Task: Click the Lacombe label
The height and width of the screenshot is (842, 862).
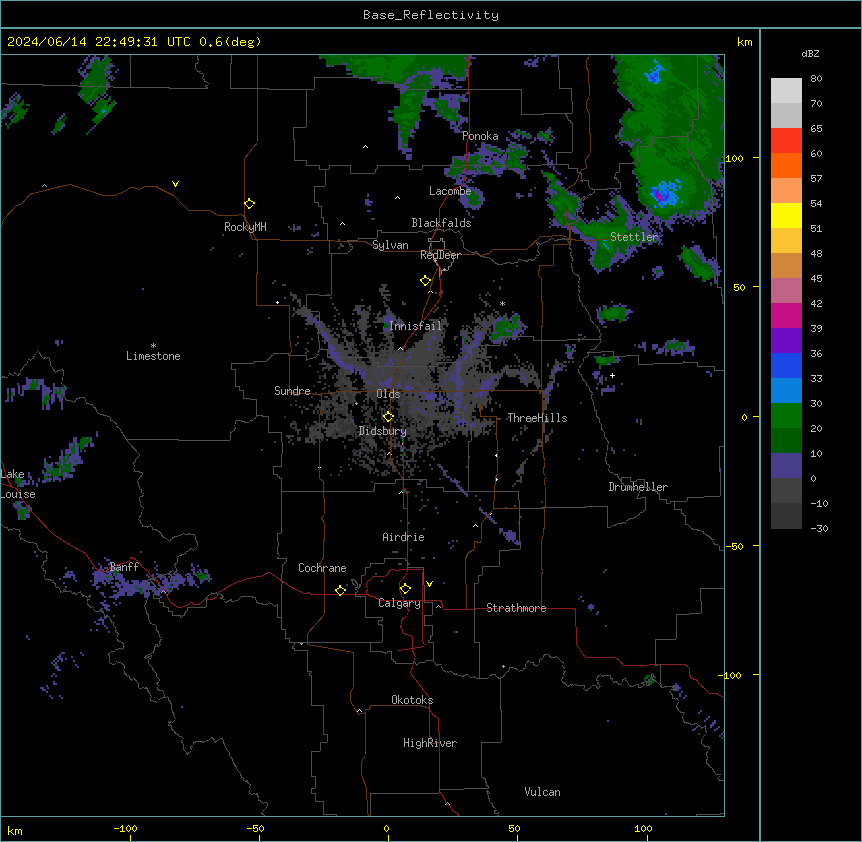Action: pos(450,191)
